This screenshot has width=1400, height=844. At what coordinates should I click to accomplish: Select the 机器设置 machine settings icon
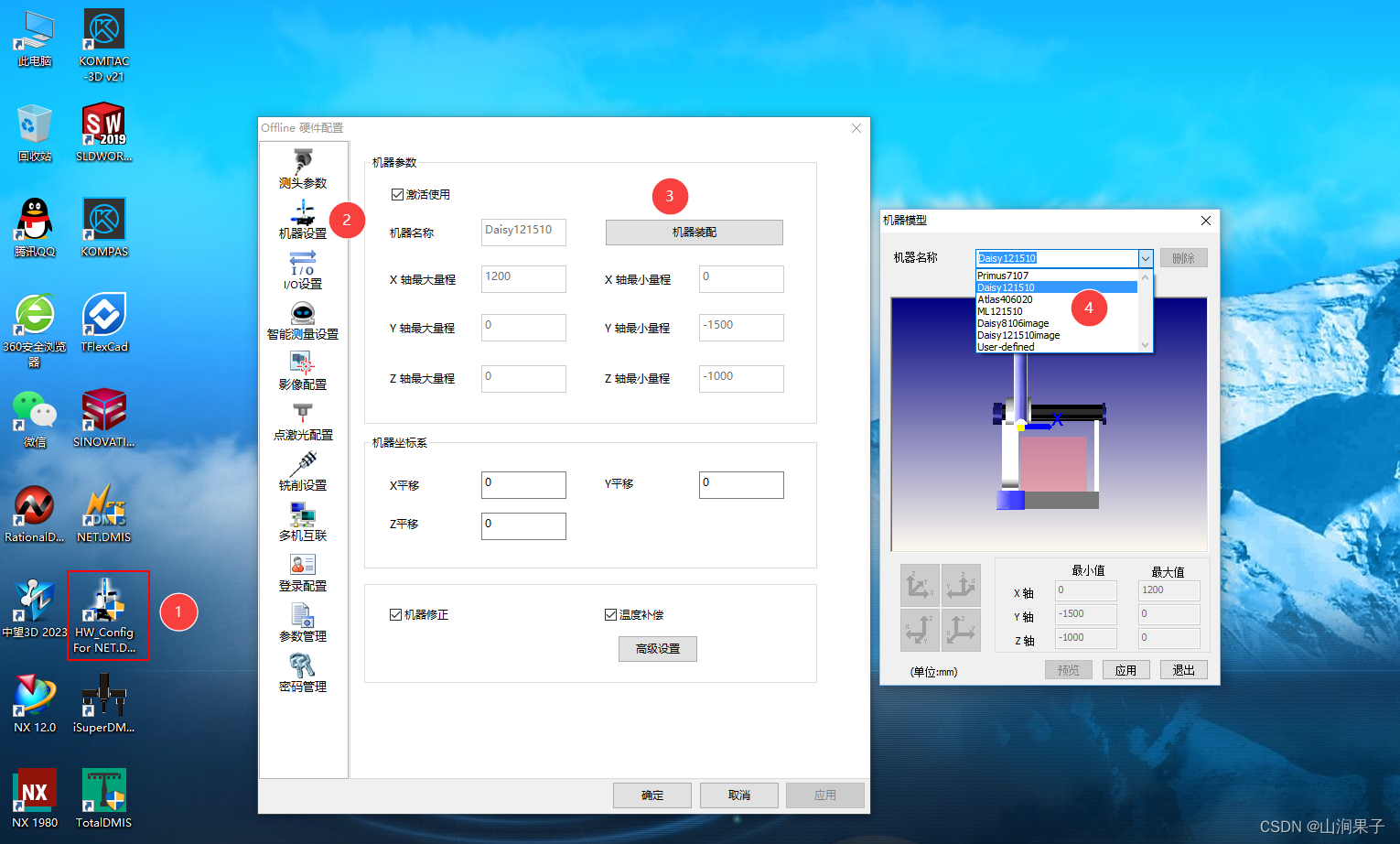pos(302,220)
